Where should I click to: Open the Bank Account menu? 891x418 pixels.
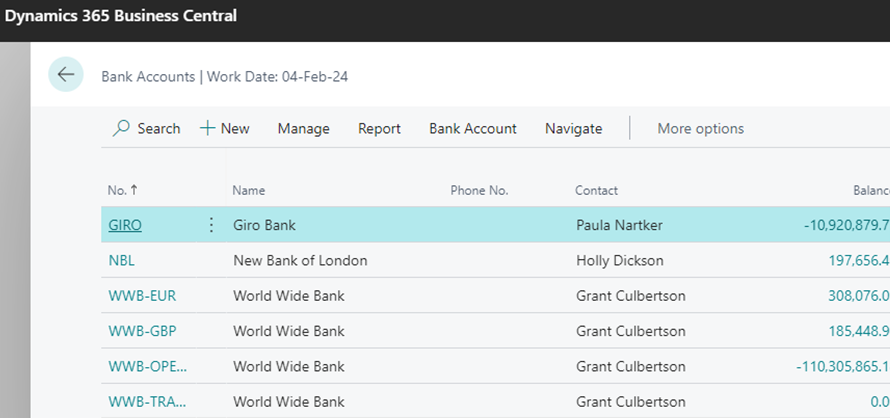(473, 129)
